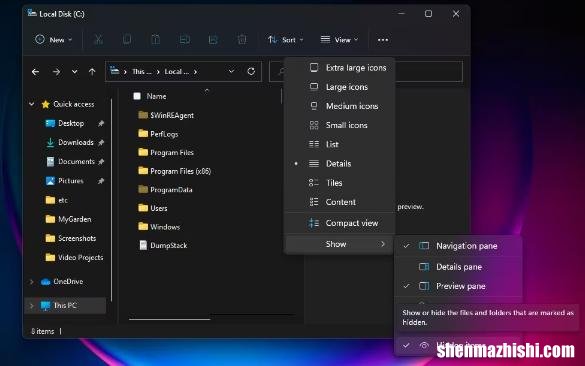The image size is (585, 366).
Task: Toggle Preview pane in Show submenu
Action: click(x=459, y=286)
